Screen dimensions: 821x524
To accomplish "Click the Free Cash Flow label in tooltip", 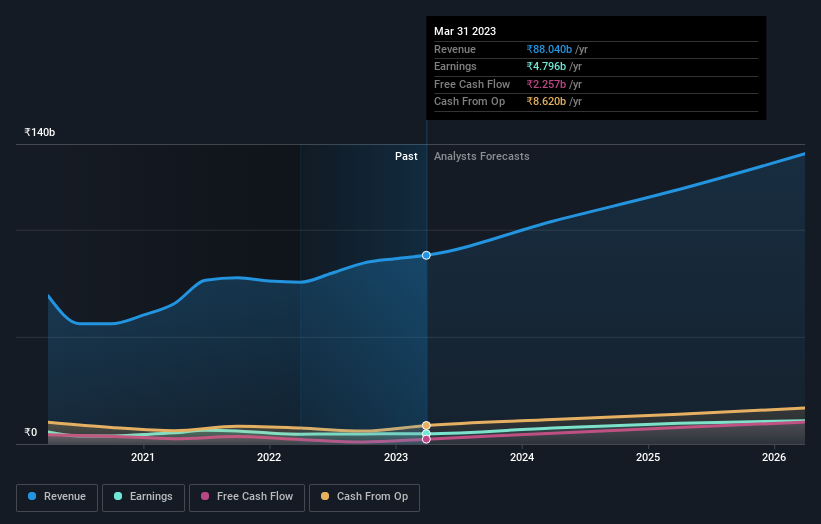I will [472, 84].
